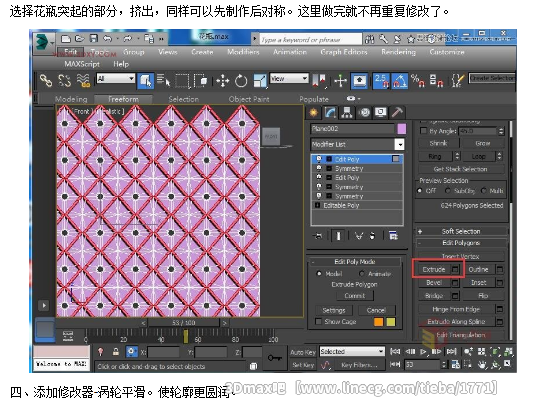Open the Utilities panel hammer icon
Screen dimensions: 537x407
[x=397, y=112]
